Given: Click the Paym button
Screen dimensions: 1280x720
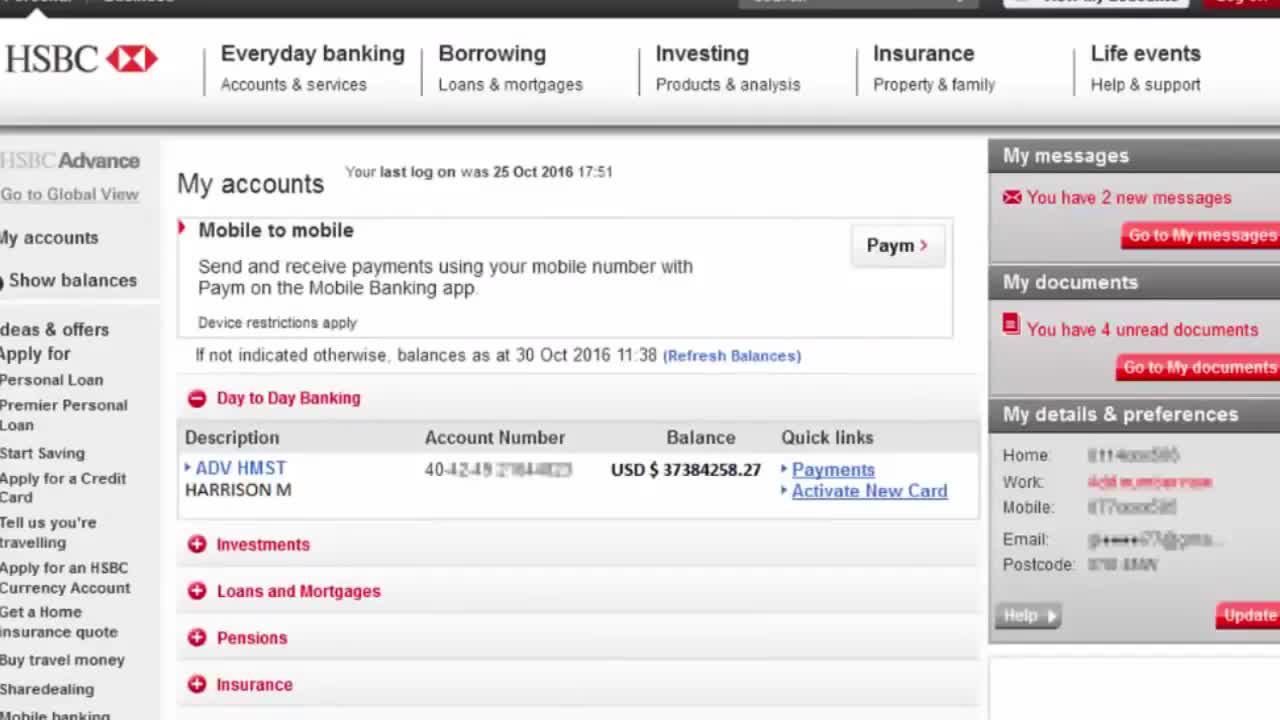Looking at the screenshot, I should pos(896,246).
